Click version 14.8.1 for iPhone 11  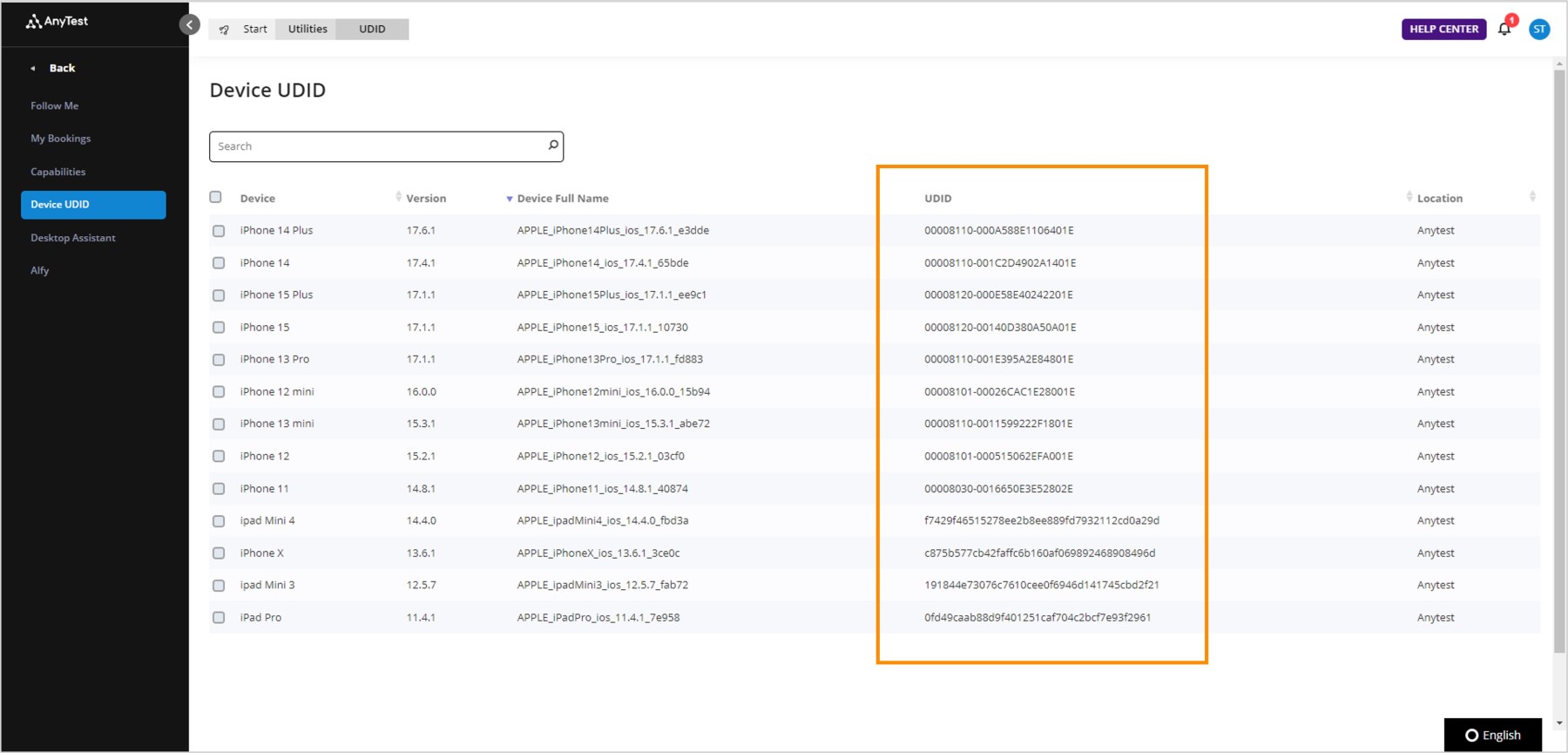pyautogui.click(x=421, y=489)
